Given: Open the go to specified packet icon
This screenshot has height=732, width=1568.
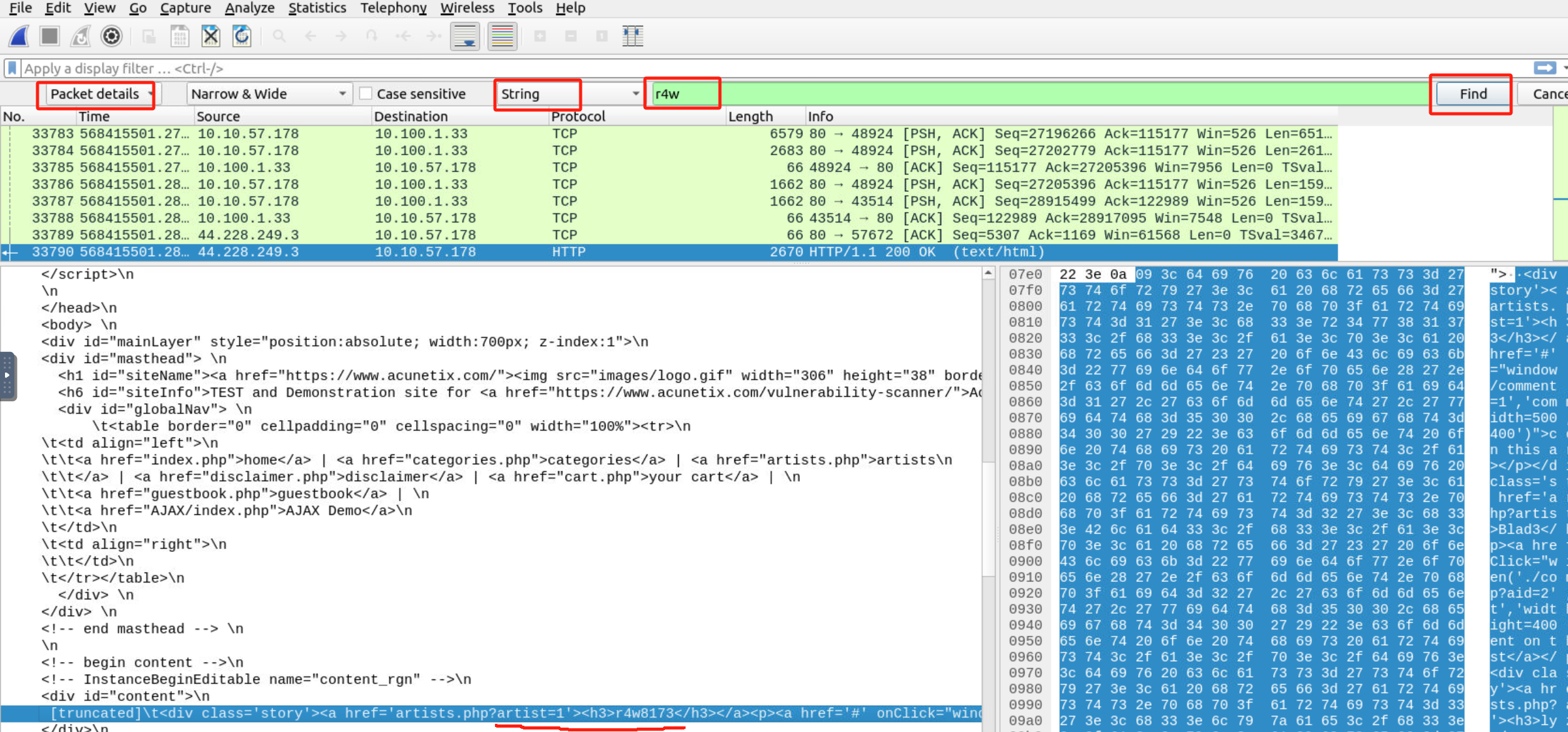Looking at the screenshot, I should click(x=372, y=36).
